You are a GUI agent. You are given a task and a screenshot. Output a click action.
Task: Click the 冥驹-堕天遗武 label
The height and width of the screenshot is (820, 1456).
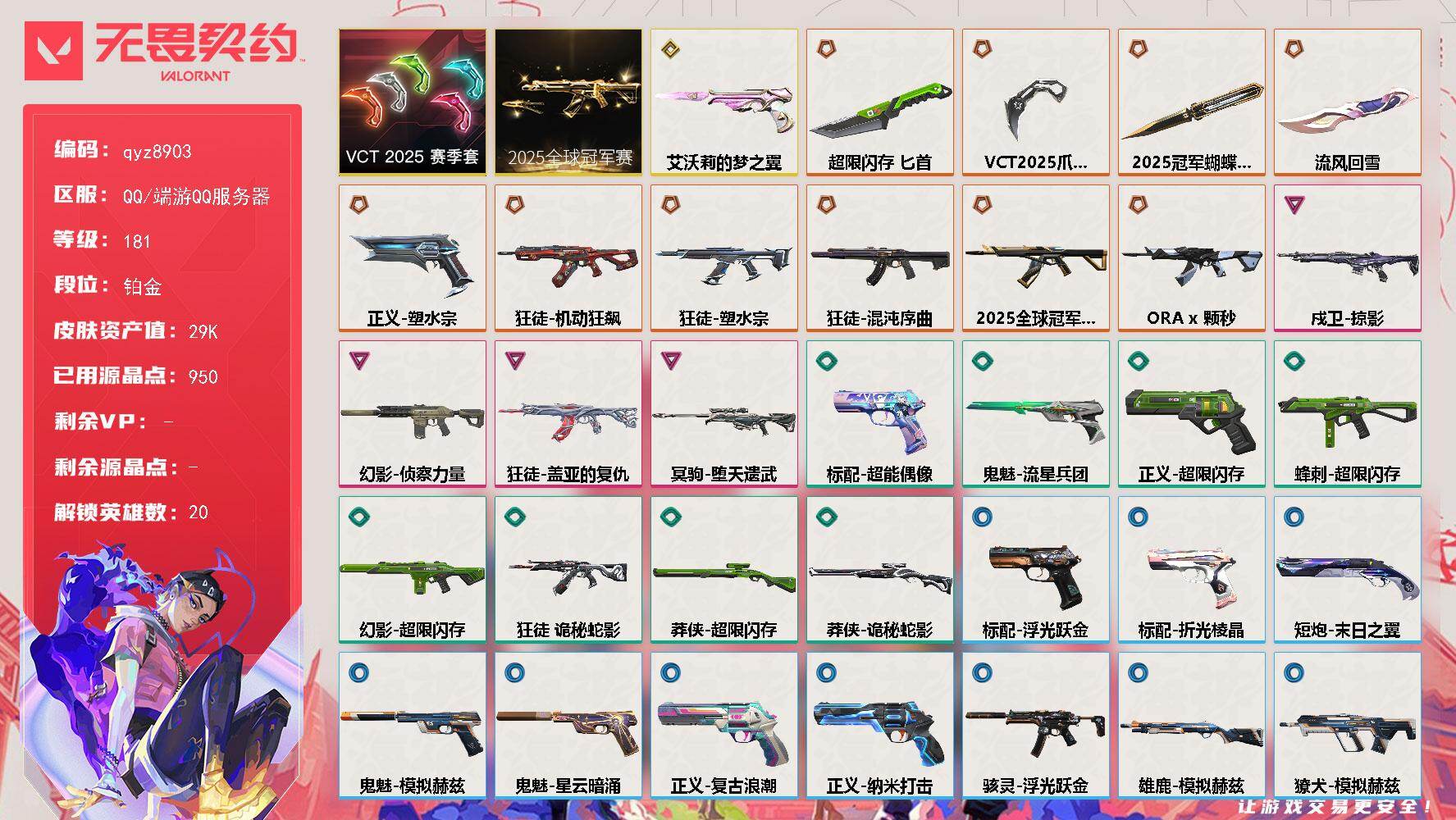pyautogui.click(x=723, y=474)
